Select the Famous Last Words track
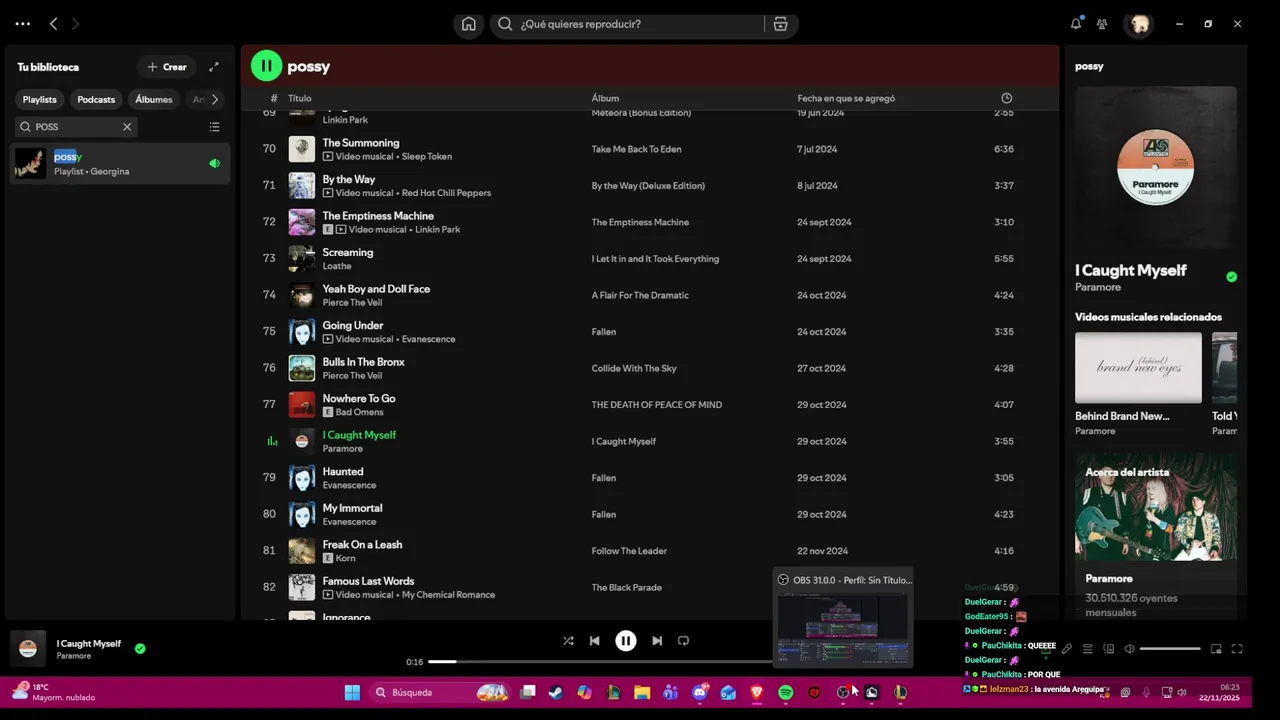This screenshot has height=720, width=1280. [x=649, y=588]
